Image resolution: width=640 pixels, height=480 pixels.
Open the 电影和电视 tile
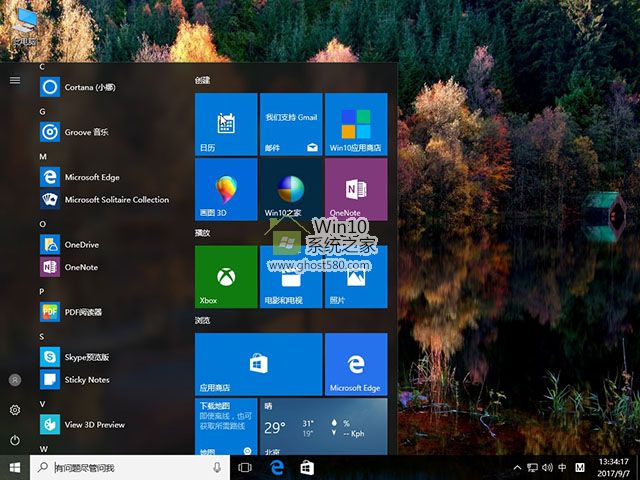tap(291, 277)
